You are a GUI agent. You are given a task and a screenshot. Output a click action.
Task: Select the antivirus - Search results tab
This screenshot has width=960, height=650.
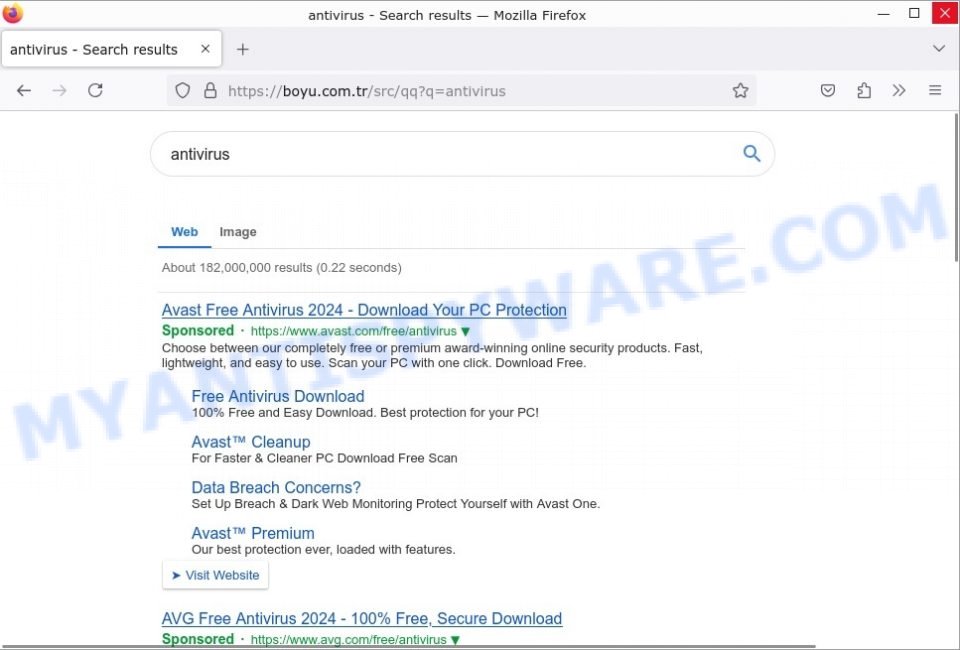pyautogui.click(x=111, y=49)
